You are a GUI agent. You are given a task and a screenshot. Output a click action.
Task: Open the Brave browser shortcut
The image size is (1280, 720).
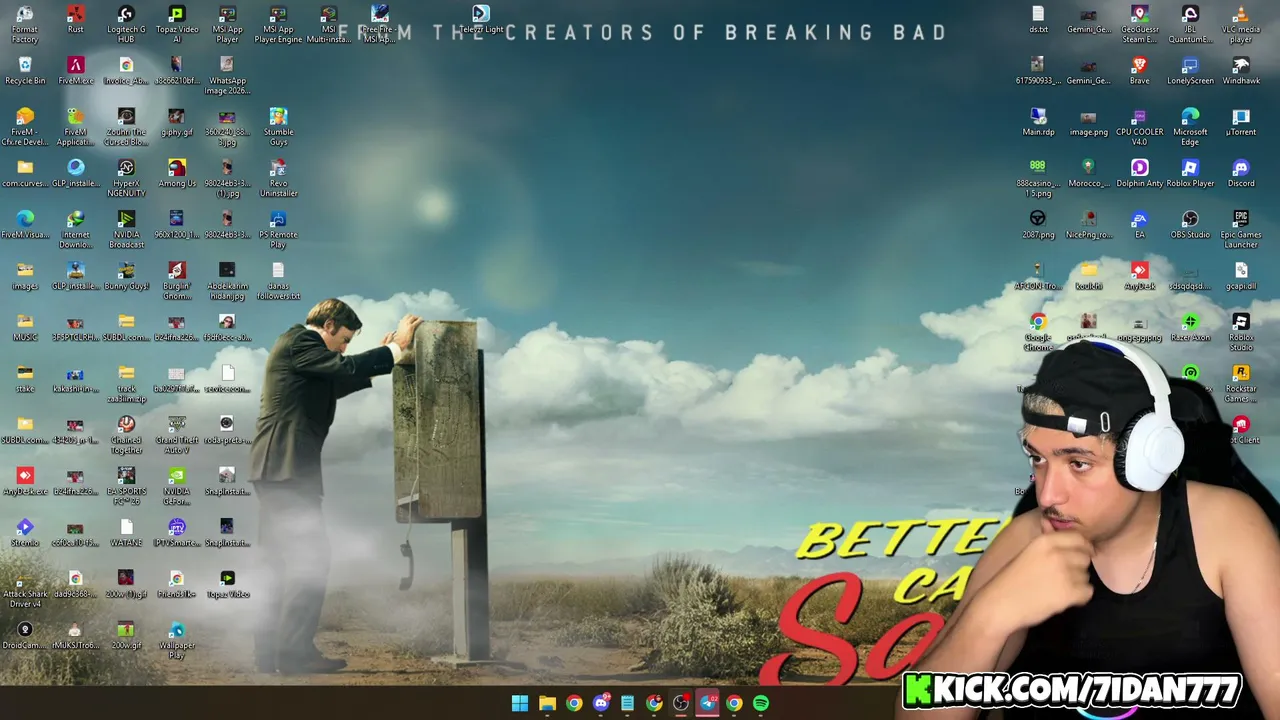coord(1139,71)
